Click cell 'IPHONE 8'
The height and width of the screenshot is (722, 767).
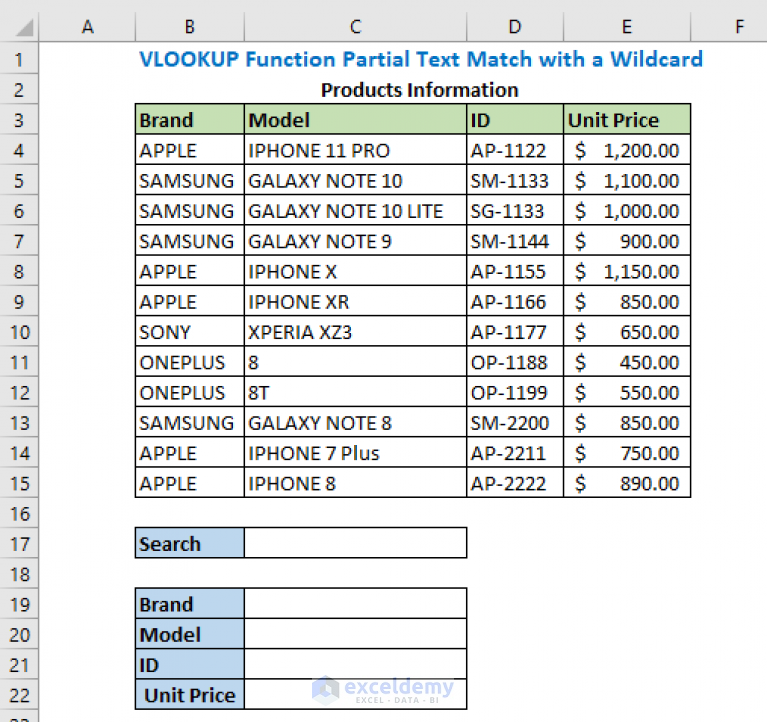point(356,483)
